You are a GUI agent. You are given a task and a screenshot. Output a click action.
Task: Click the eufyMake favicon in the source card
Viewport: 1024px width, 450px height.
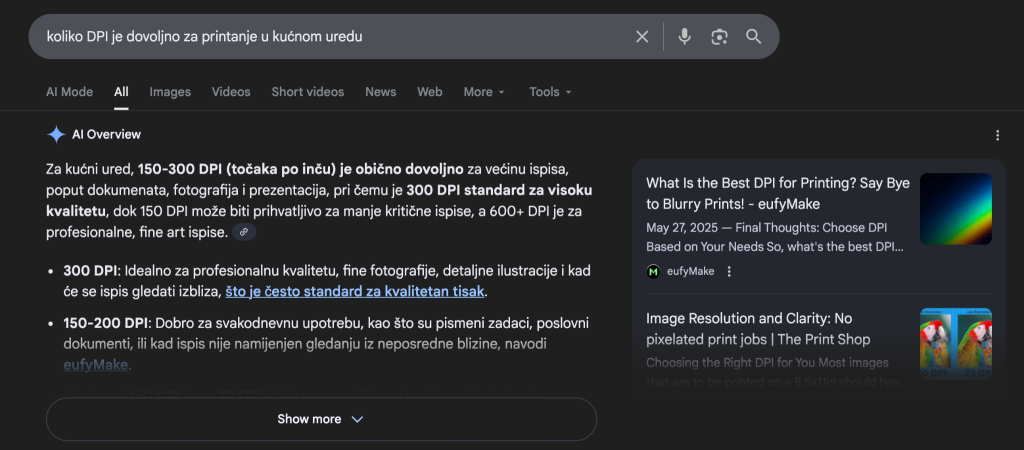click(653, 271)
